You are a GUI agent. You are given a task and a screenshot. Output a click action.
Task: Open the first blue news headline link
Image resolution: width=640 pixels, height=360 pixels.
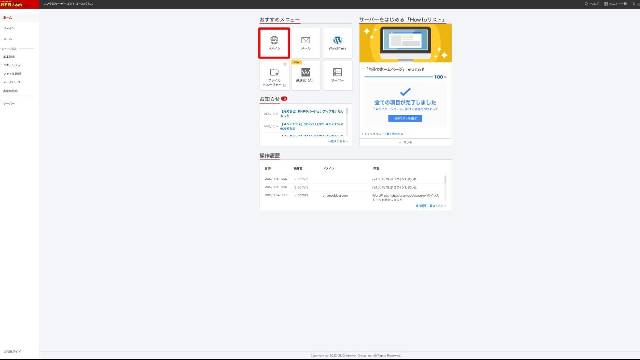point(312,113)
